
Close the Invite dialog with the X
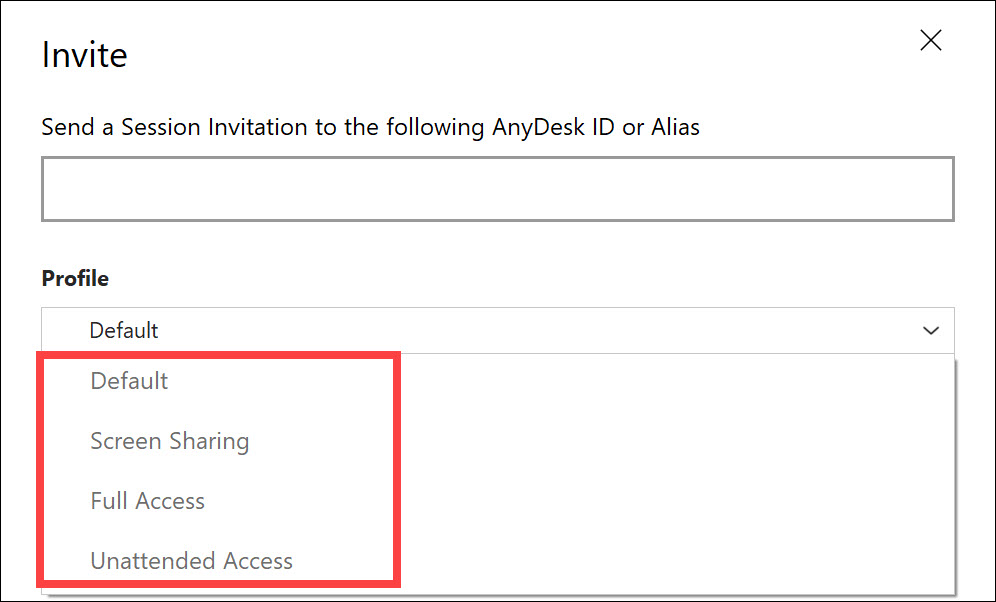click(931, 41)
